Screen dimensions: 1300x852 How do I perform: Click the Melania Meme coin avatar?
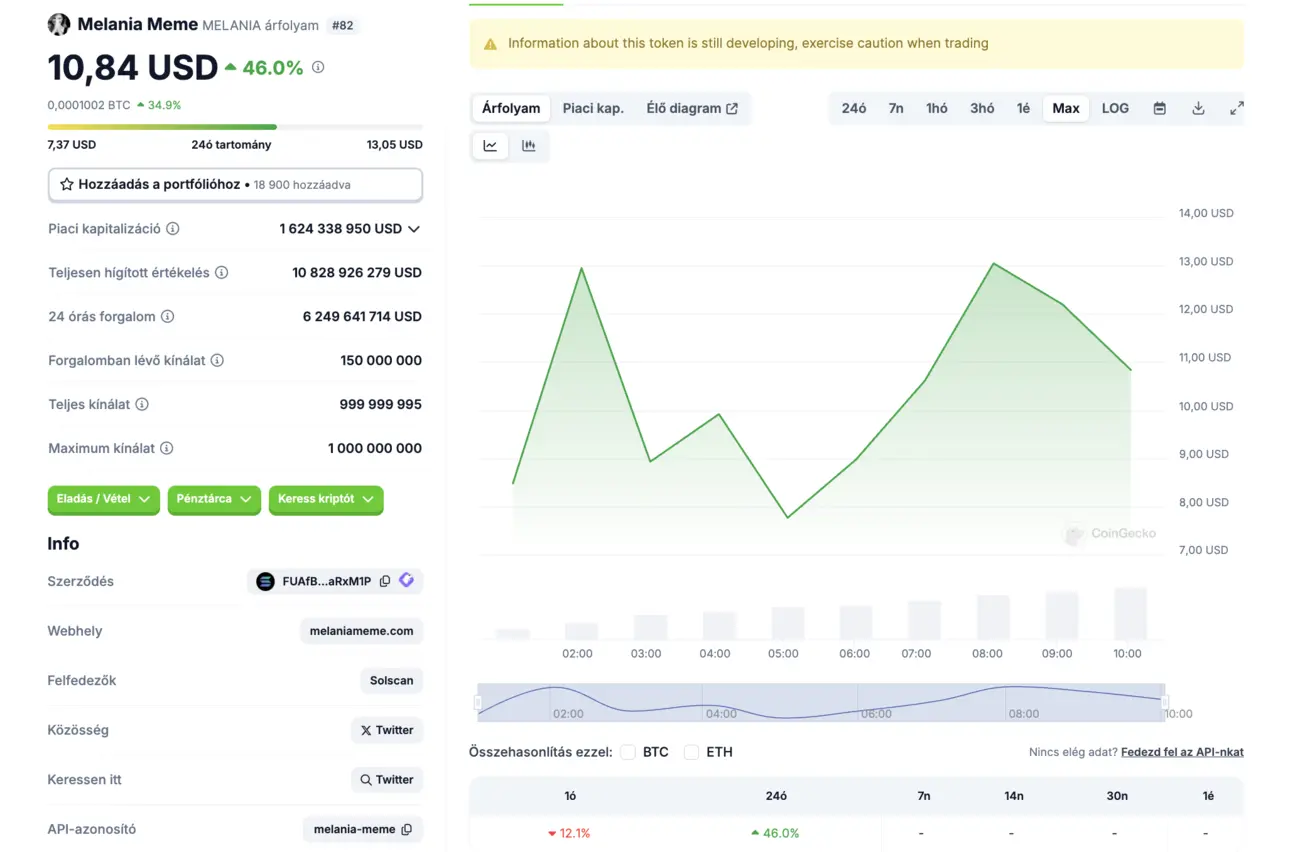tap(59, 25)
